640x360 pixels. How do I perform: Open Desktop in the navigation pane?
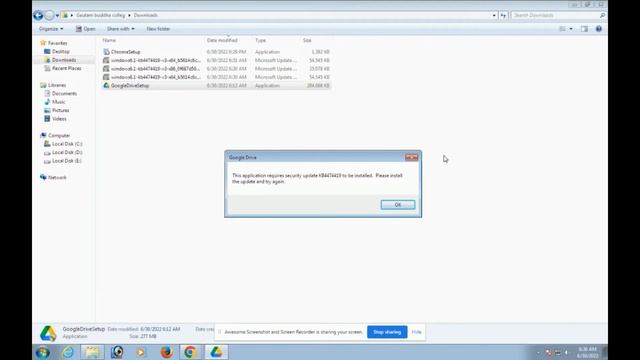60,51
